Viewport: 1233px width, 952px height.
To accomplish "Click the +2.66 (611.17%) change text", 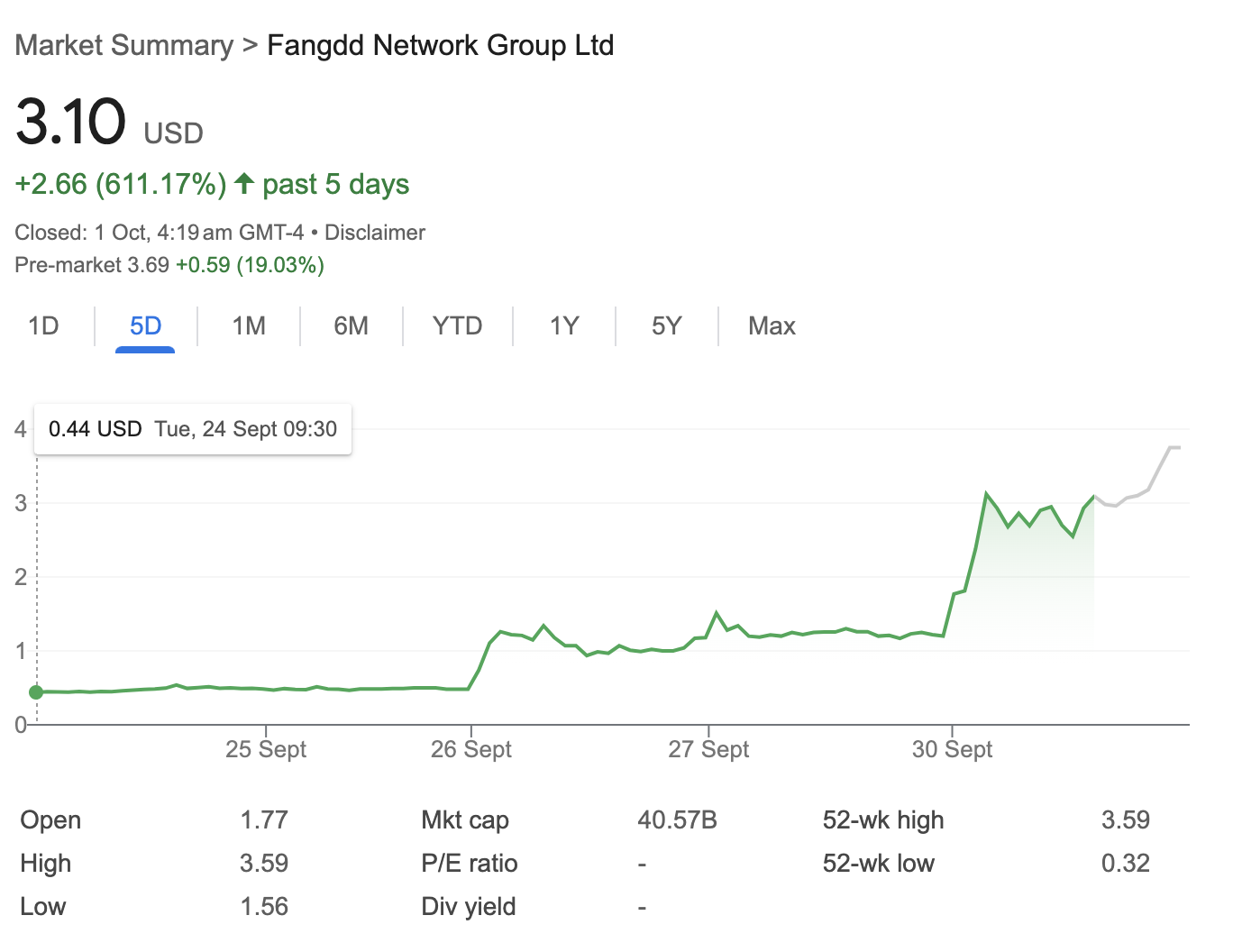I will pyautogui.click(x=121, y=184).
